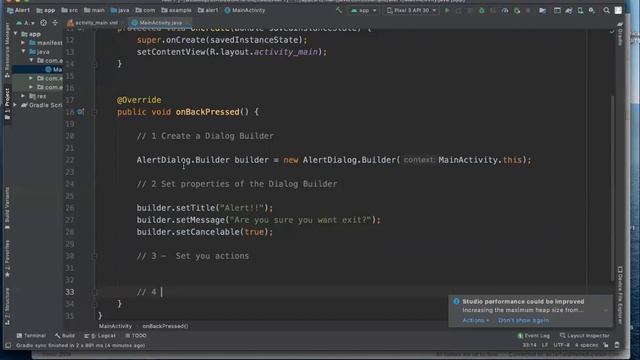Click the 4 spaces indent setting
The width and height of the screenshot is (640, 360).
pyautogui.click(x=587, y=345)
